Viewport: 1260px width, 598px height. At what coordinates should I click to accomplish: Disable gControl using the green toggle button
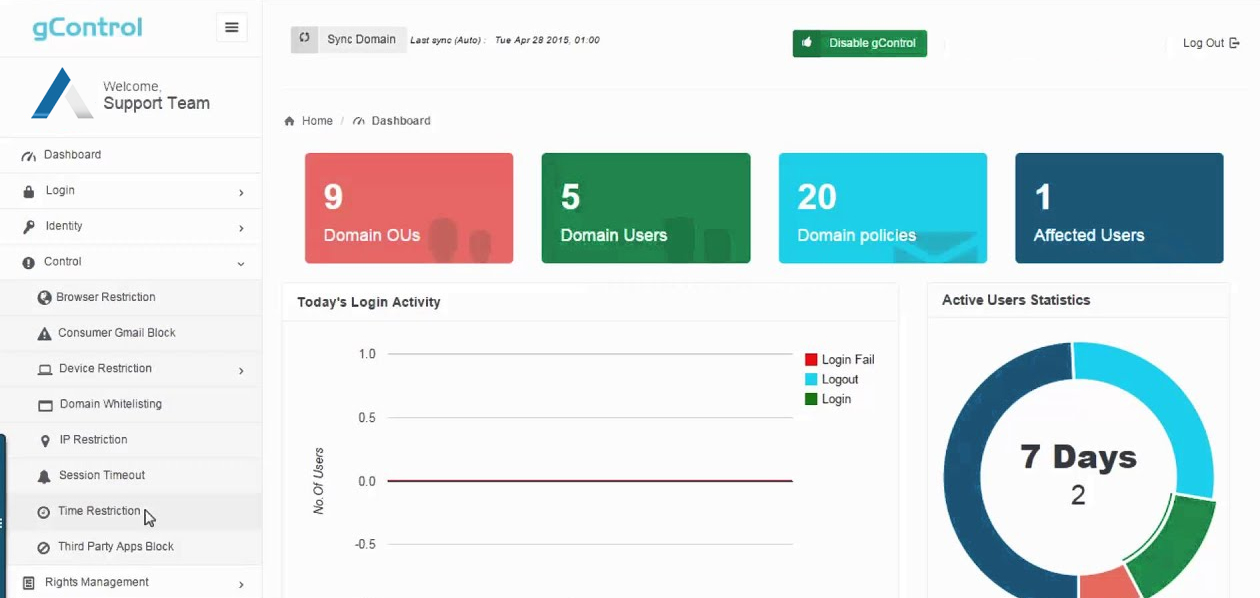pyautogui.click(x=859, y=43)
